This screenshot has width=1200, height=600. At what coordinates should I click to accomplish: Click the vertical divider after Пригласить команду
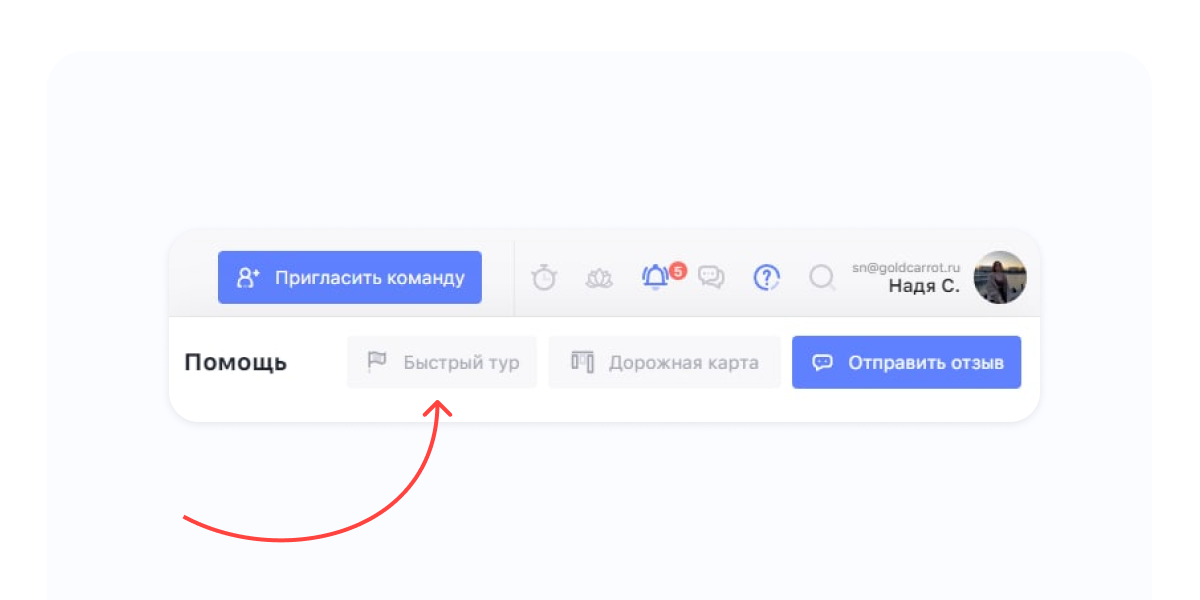(514, 277)
